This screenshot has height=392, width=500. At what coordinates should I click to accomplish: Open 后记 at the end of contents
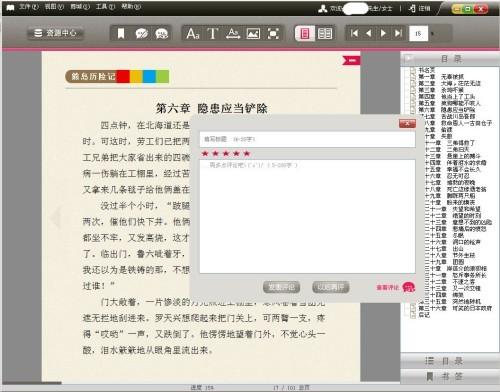424,315
